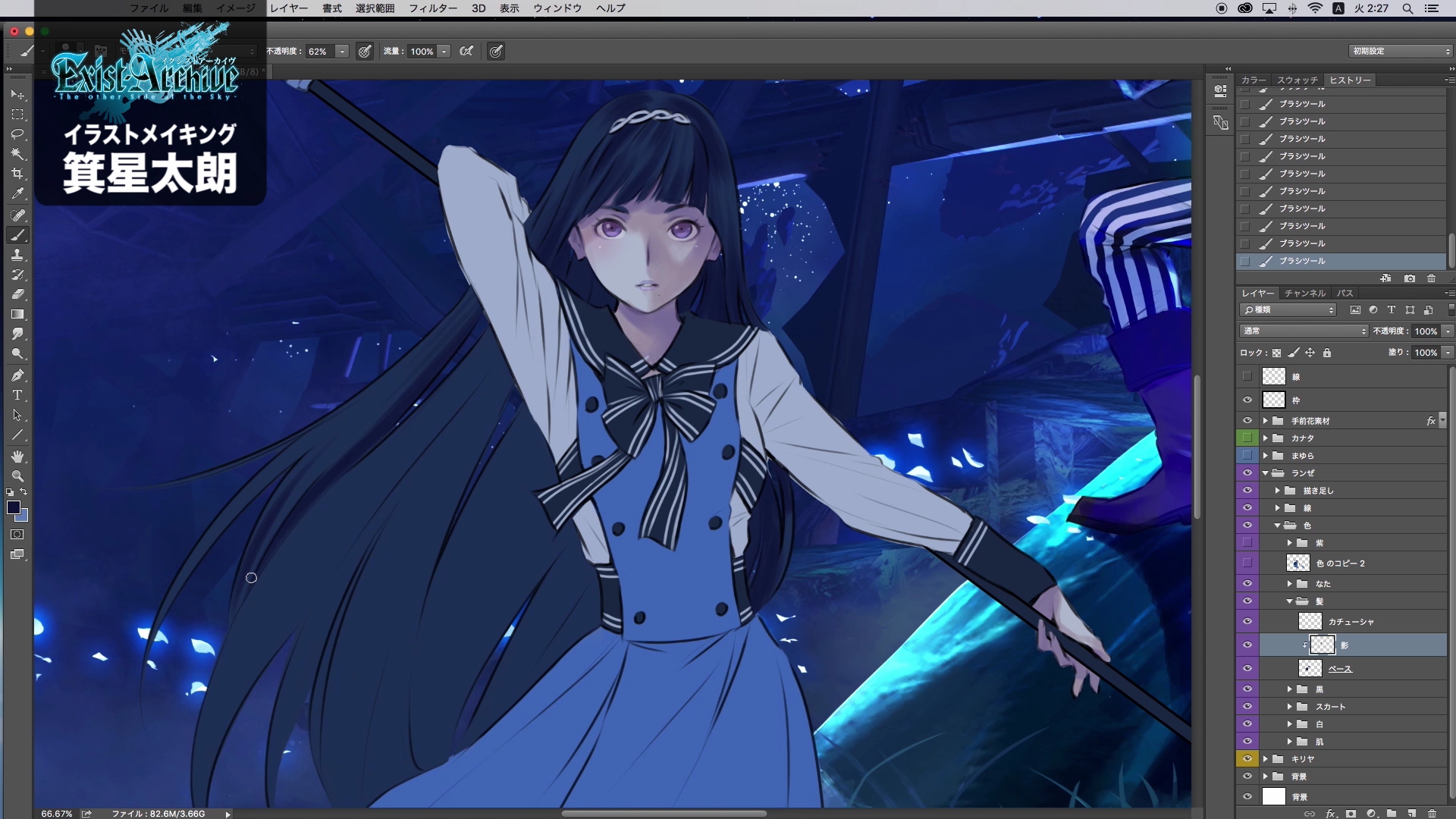
Task: Click the delete layer trash icon
Action: point(1432,813)
